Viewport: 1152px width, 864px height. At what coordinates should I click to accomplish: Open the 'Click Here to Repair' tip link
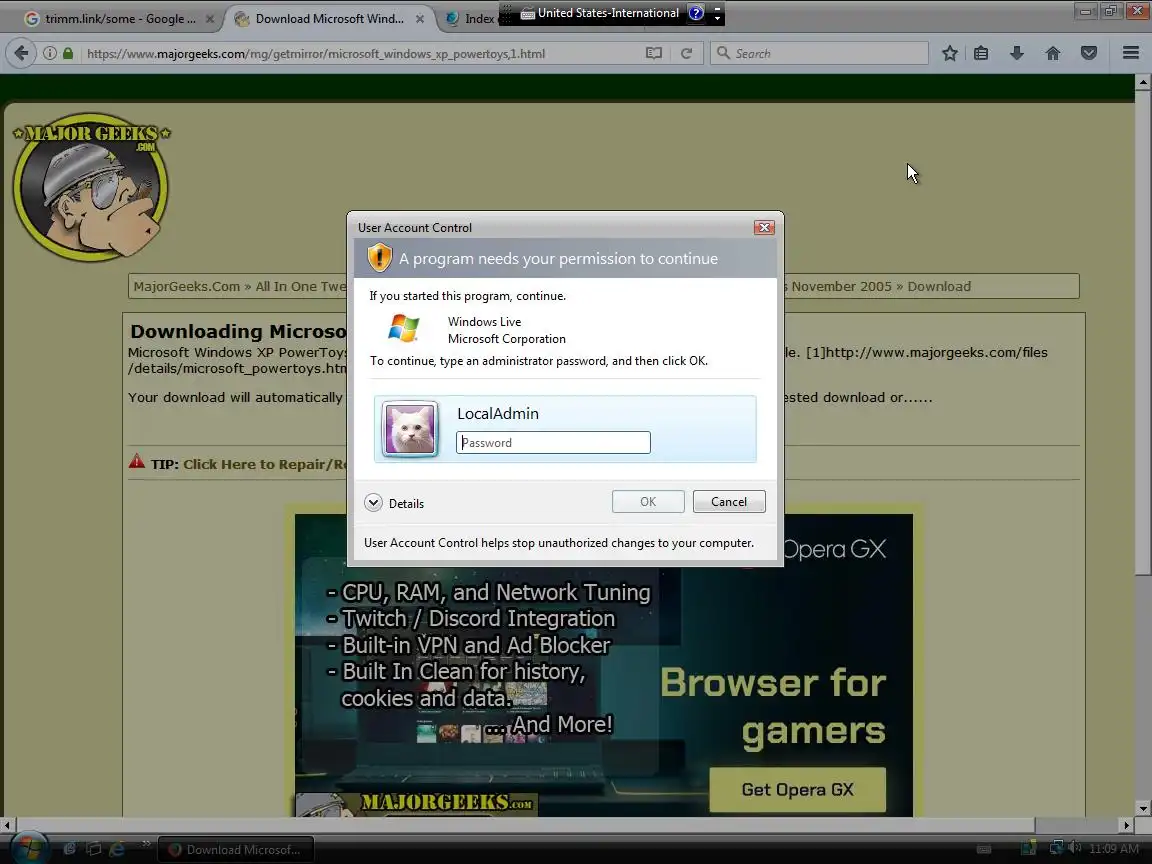pos(264,464)
